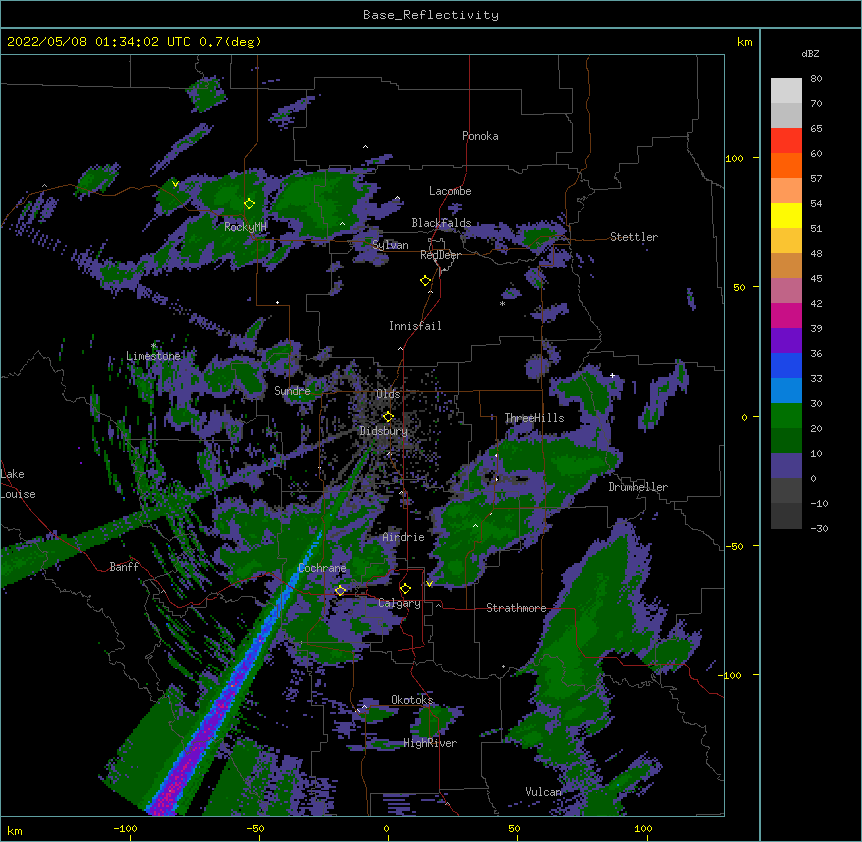Select the 42 value in the dBZ legend

click(816, 303)
